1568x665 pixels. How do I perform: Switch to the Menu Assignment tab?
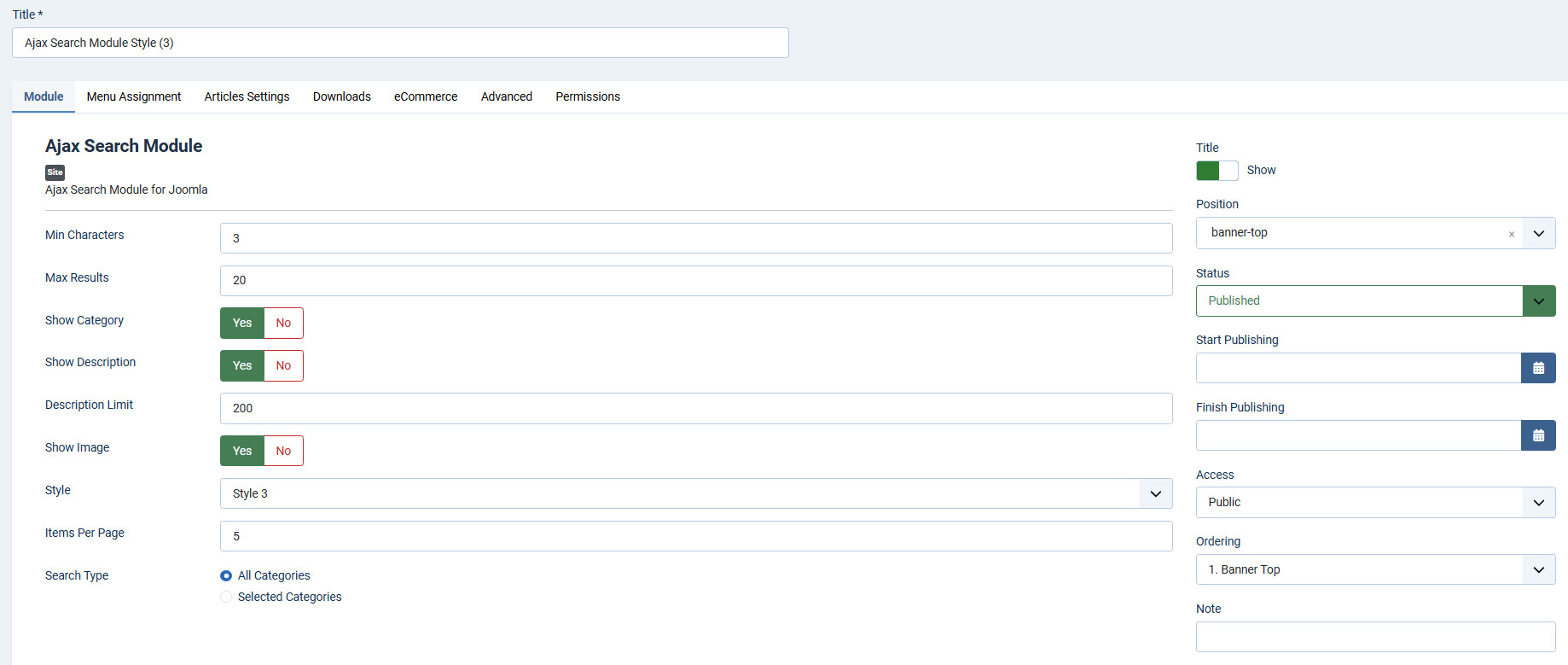(x=134, y=96)
